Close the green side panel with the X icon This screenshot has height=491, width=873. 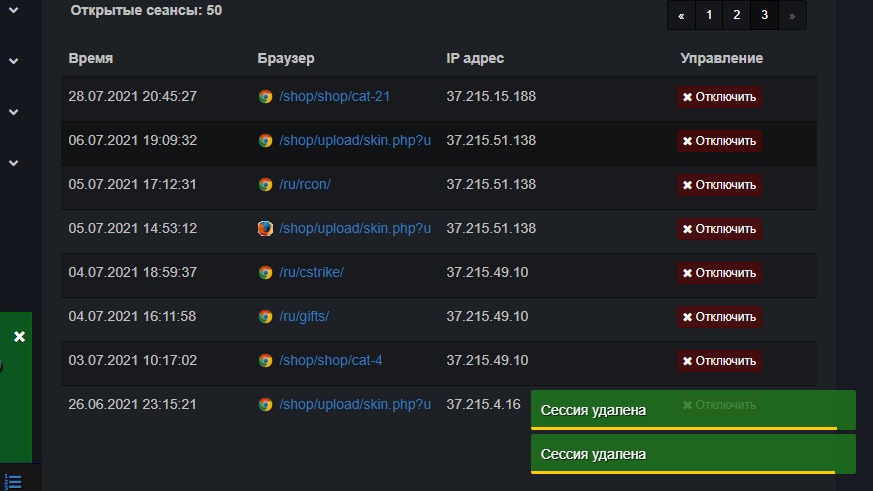[x=19, y=337]
